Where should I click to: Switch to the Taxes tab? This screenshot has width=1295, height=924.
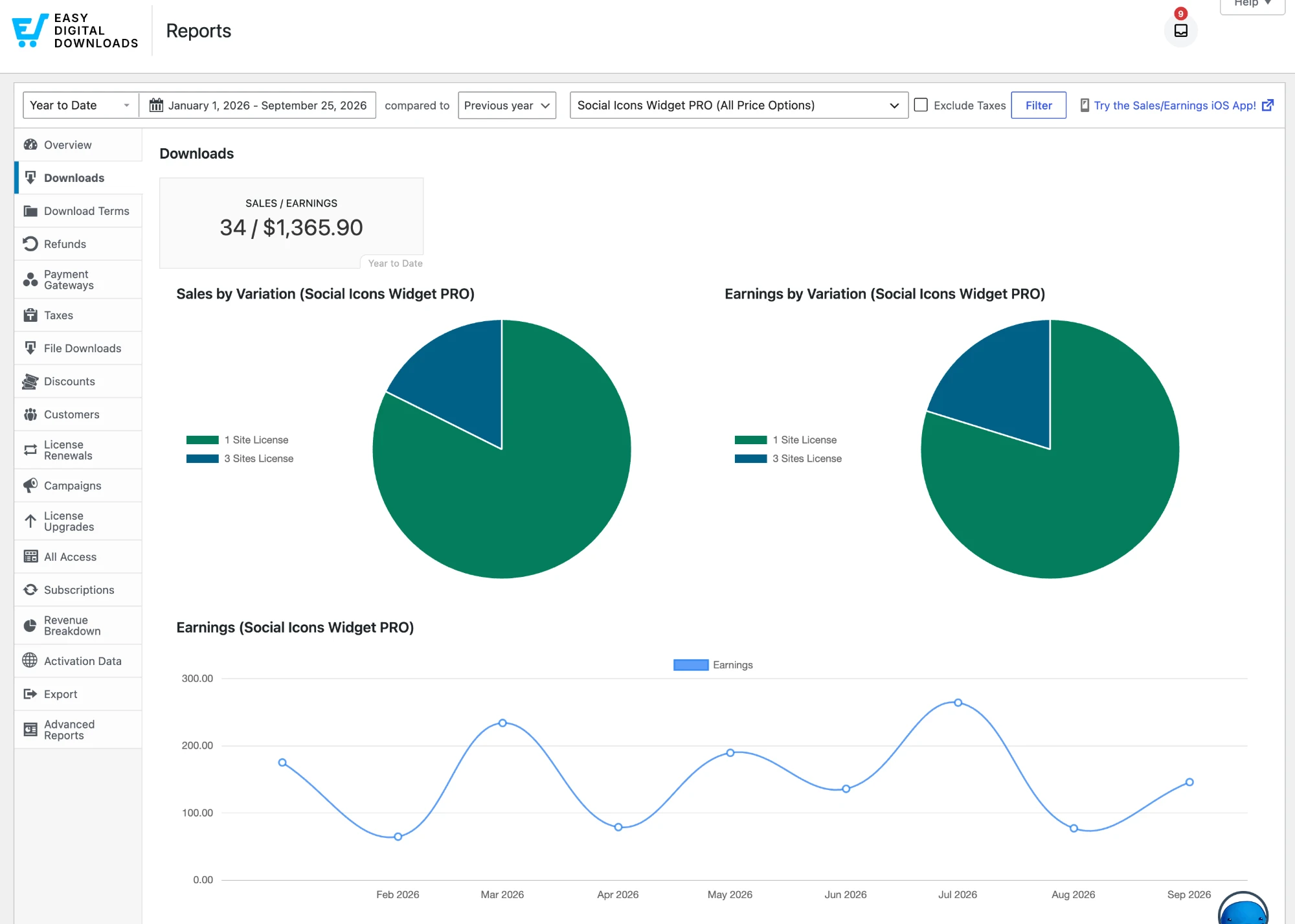(x=78, y=315)
